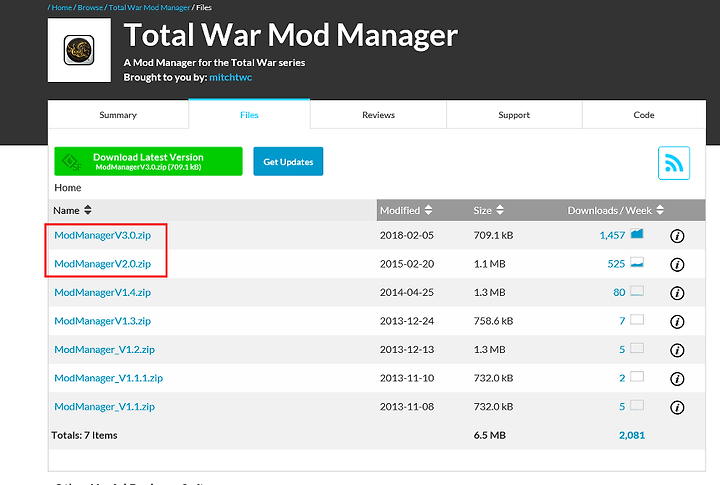Open the Reviews tab
Image resolution: width=720 pixels, height=485 pixels.
378,115
